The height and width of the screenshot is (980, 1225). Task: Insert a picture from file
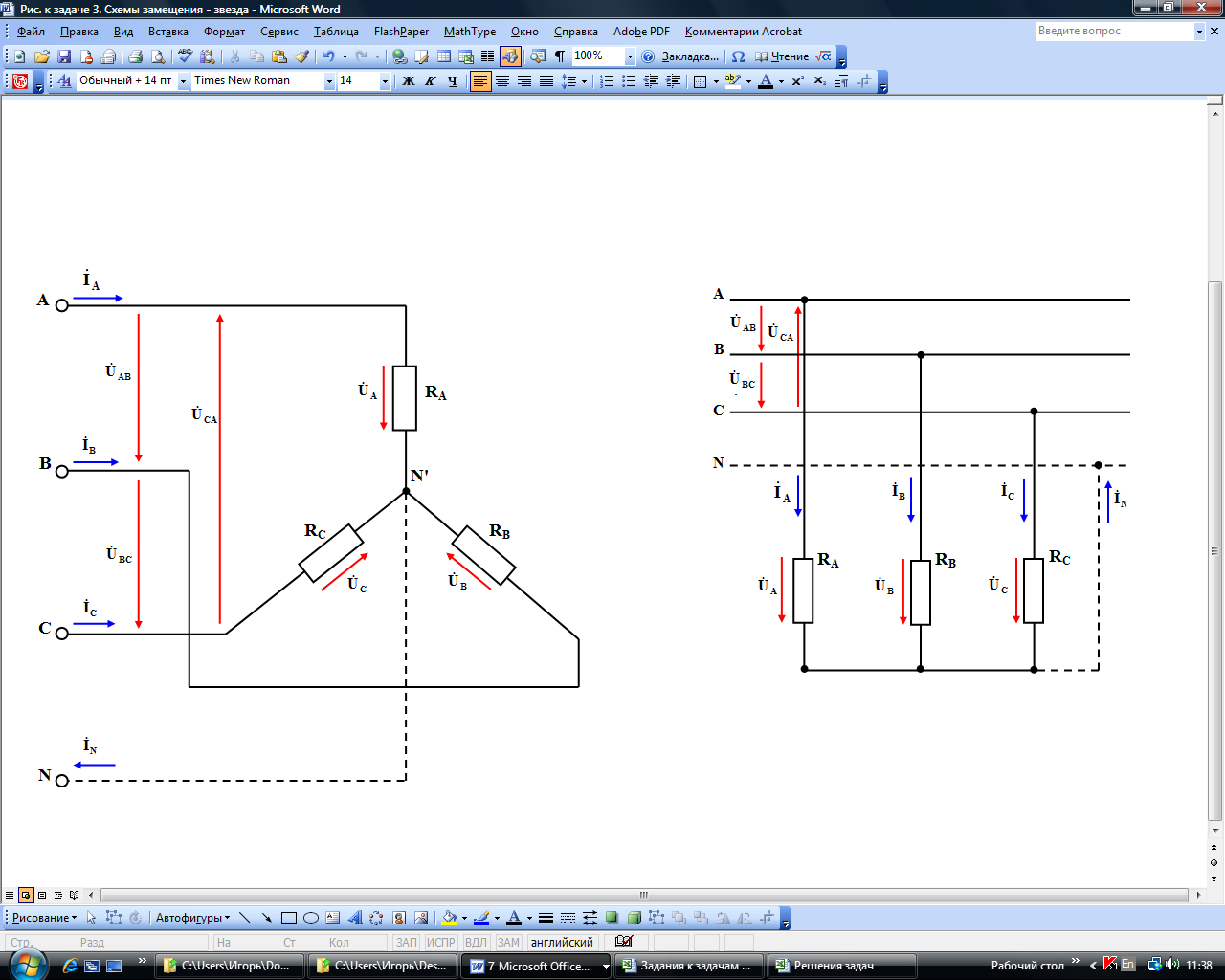[421, 918]
